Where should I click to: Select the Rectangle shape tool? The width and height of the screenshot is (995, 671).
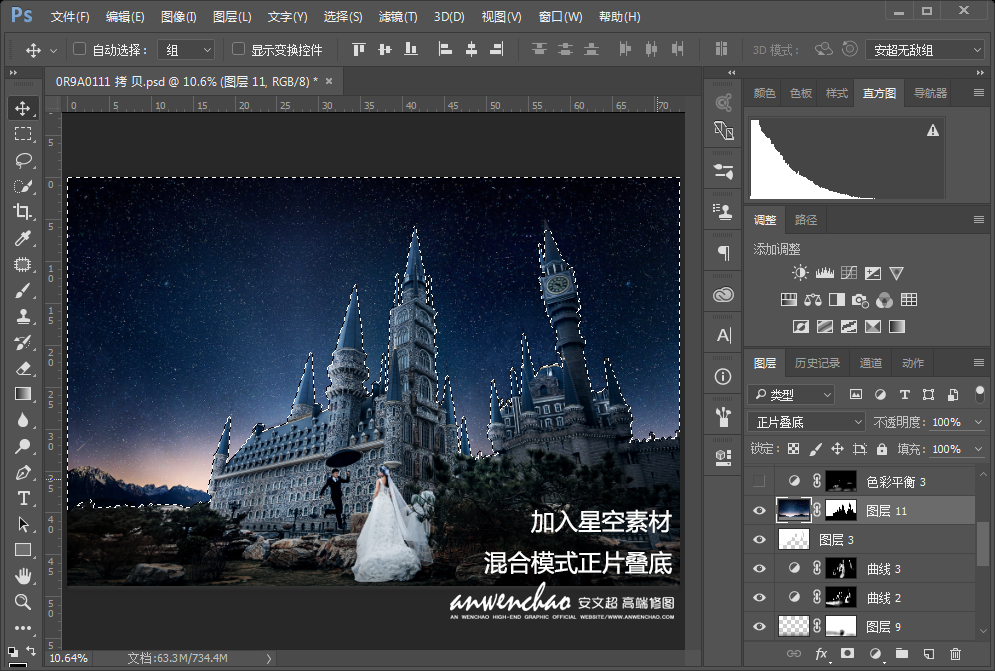(23, 550)
